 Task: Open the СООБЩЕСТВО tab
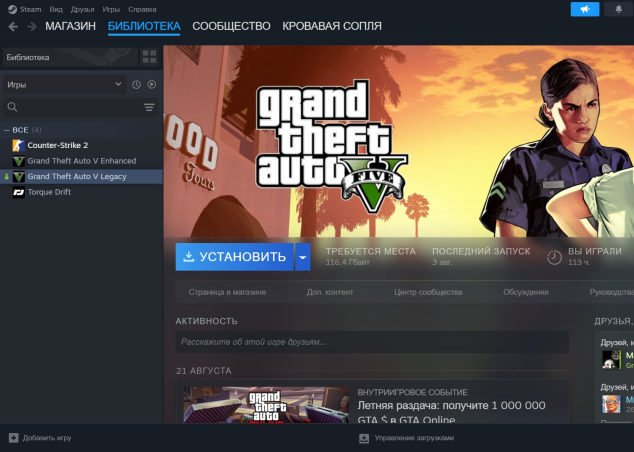click(x=231, y=26)
